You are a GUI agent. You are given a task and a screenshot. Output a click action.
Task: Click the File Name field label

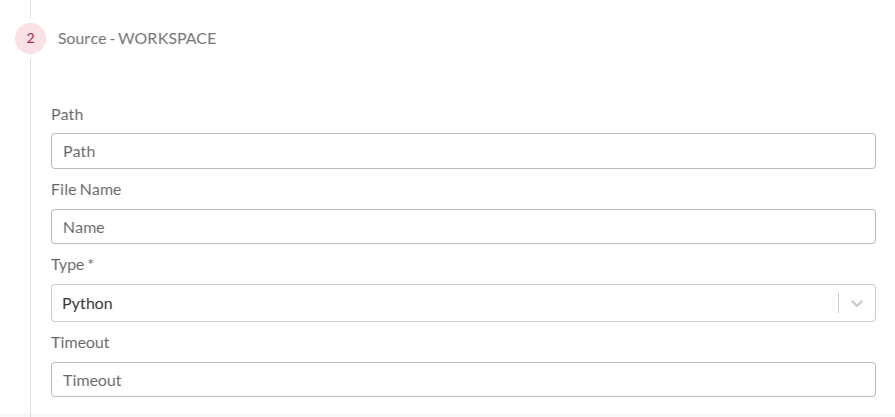(x=86, y=189)
